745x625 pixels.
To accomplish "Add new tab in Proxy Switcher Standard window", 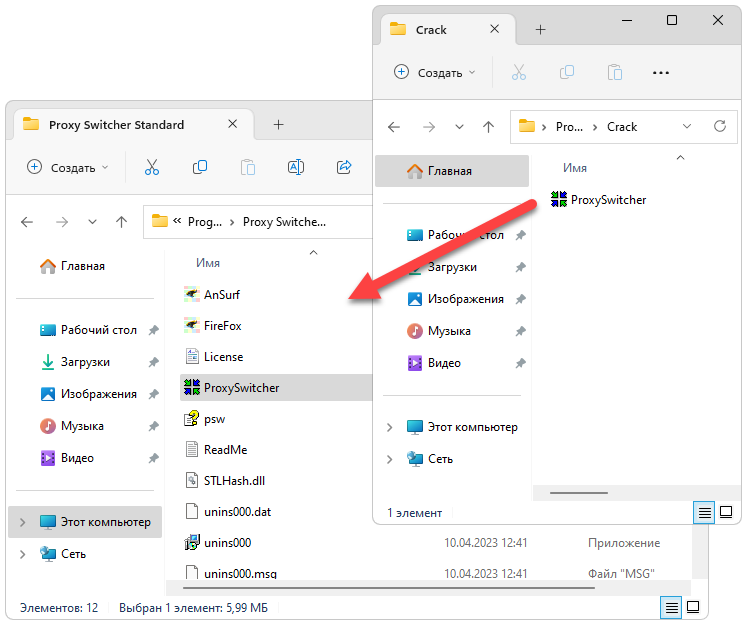I will [x=278, y=125].
